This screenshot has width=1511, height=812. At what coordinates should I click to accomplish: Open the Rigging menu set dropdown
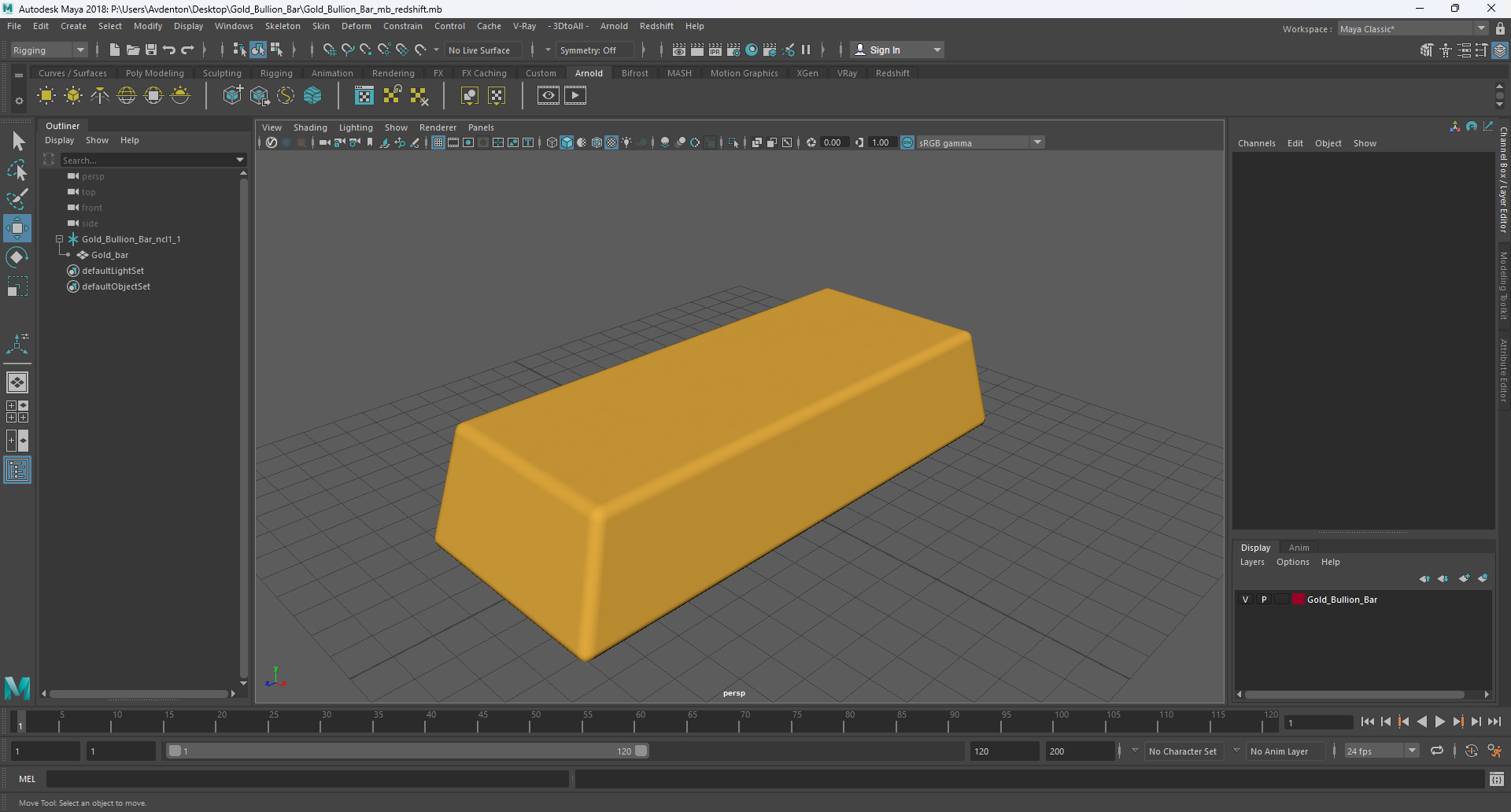[x=49, y=50]
